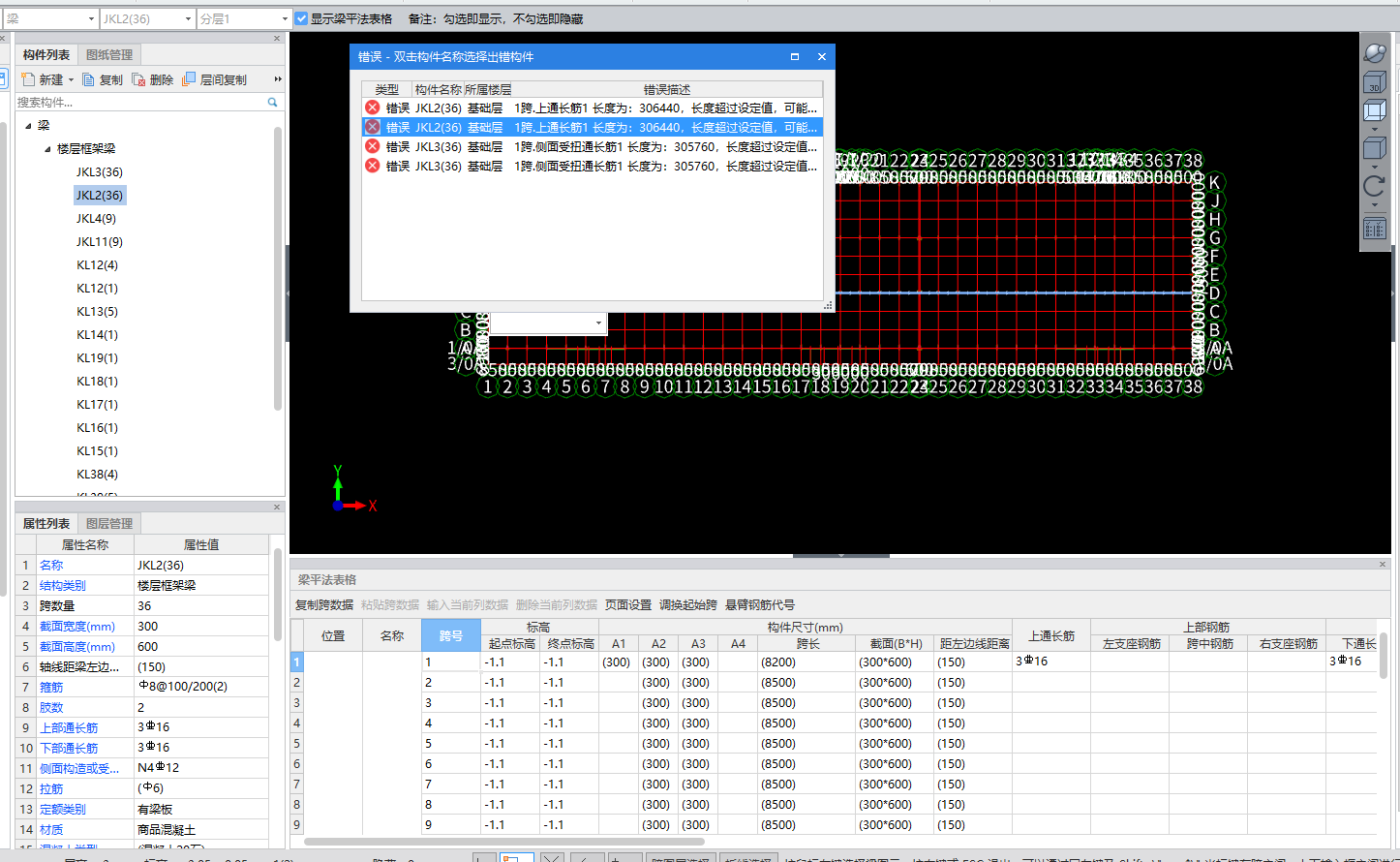The width and height of the screenshot is (1400, 862).
Task: Open the JKL2(36) component dropdown
Action: tap(188, 19)
